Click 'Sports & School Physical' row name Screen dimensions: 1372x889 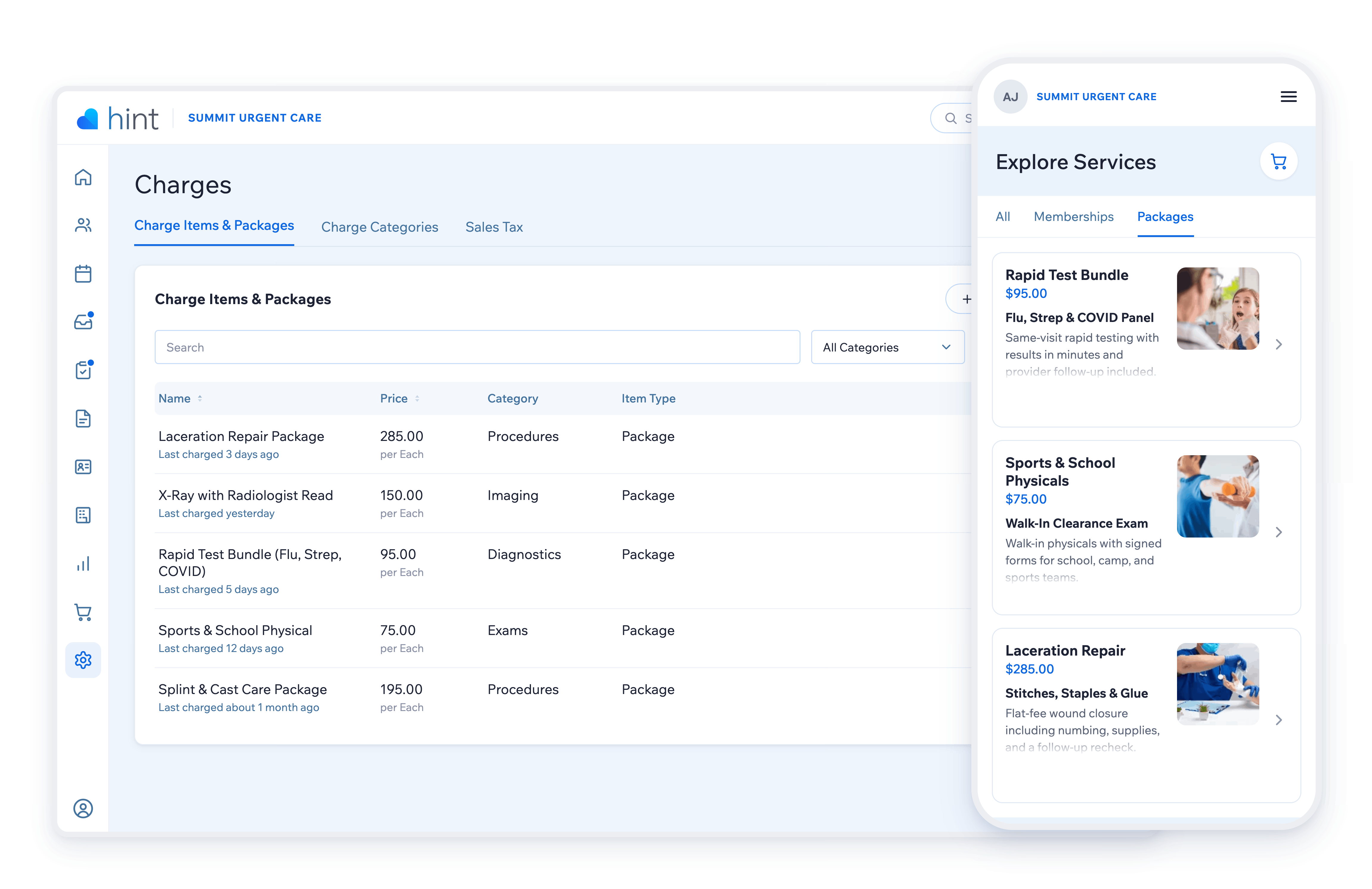[235, 631]
